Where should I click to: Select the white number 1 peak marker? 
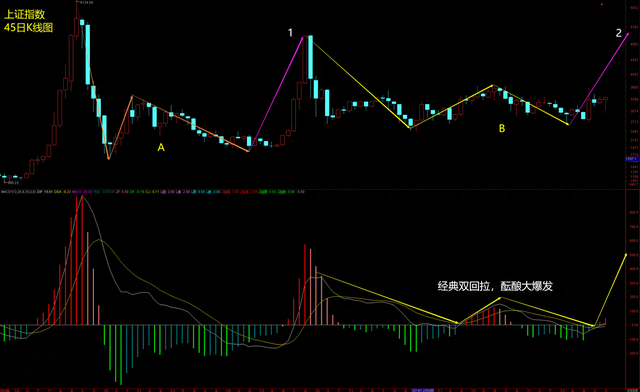290,33
